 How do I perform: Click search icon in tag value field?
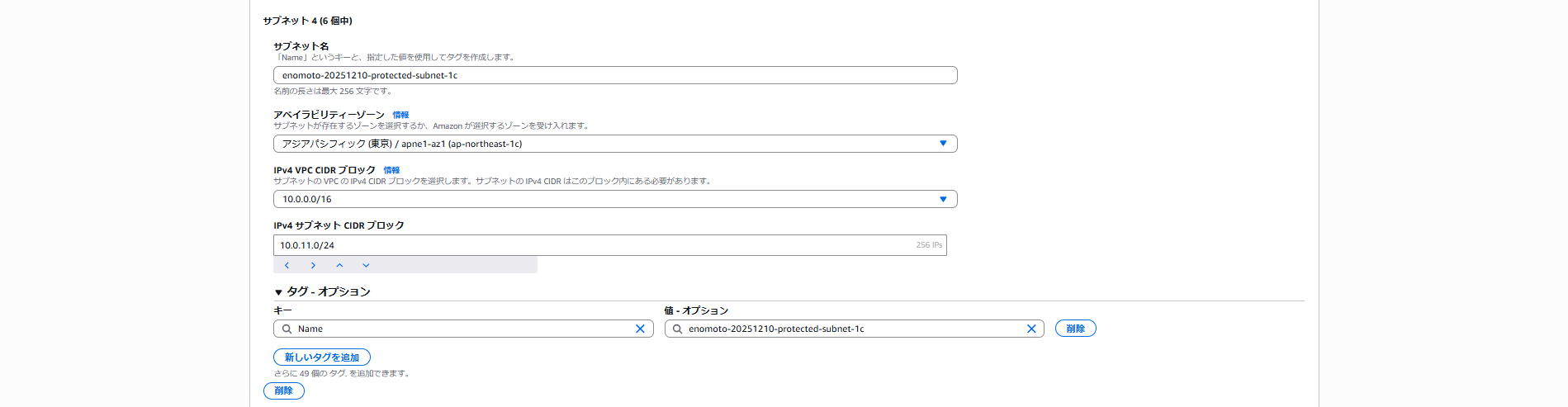678,329
